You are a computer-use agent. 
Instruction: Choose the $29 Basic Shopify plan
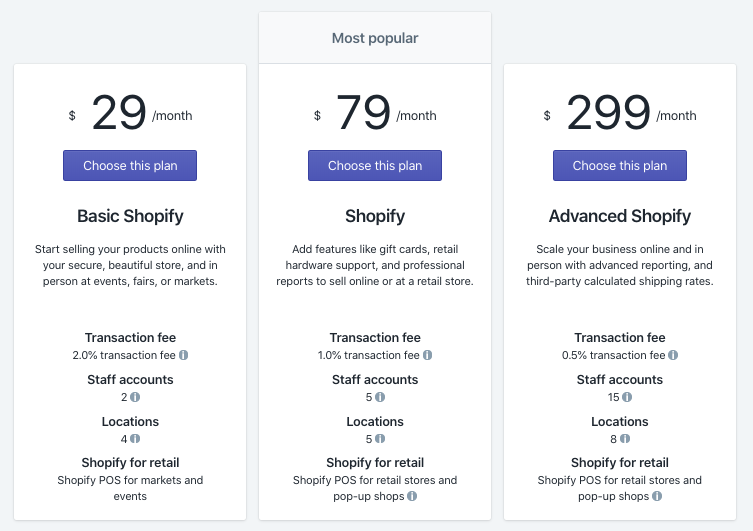click(x=130, y=166)
